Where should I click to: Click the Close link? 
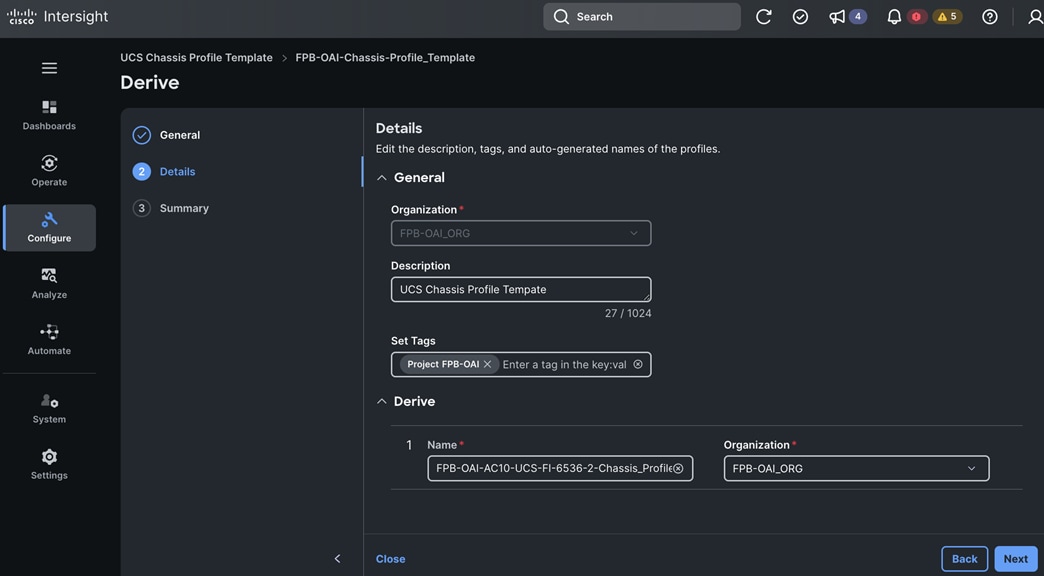point(390,559)
